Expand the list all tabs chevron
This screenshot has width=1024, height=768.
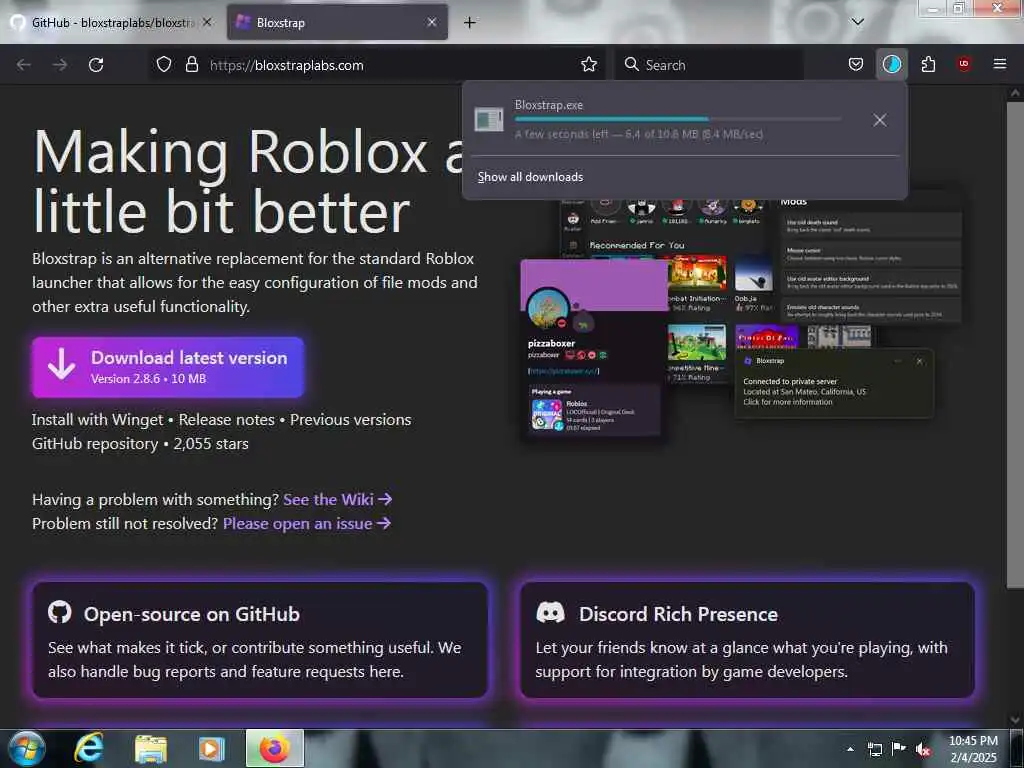(857, 22)
